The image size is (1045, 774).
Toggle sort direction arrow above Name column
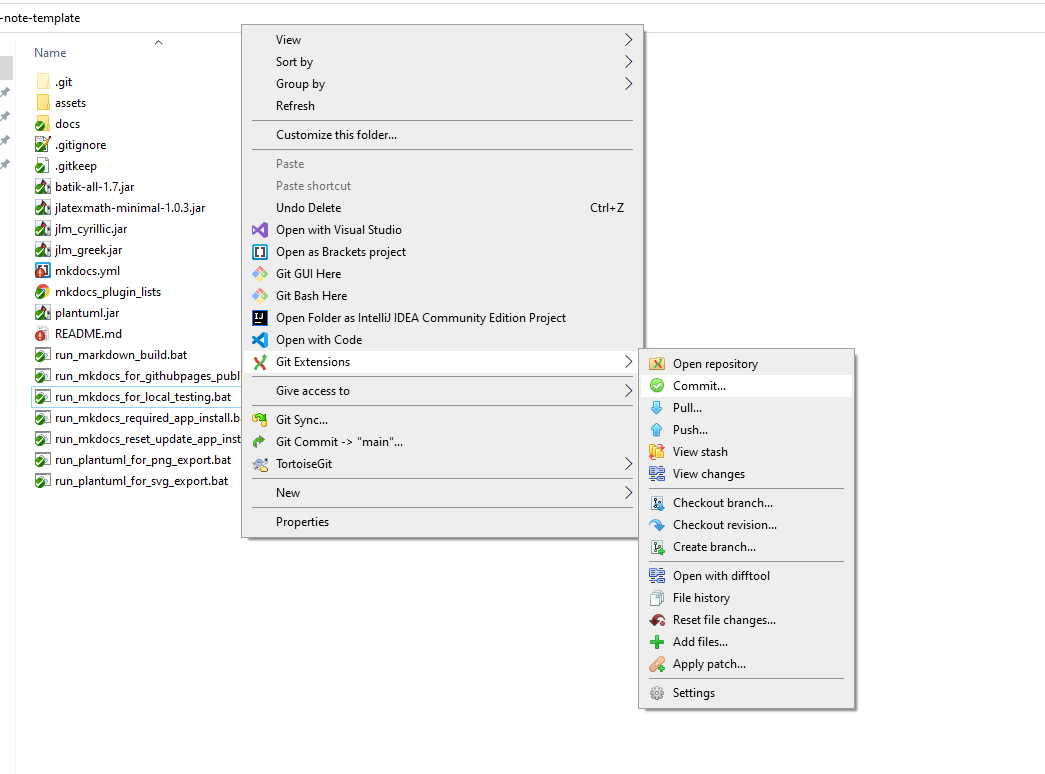(159, 43)
